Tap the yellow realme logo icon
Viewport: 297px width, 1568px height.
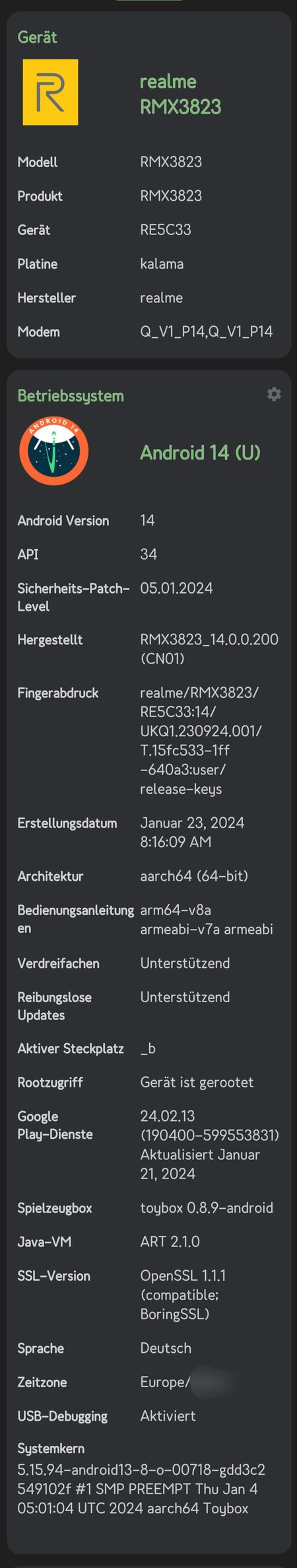pyautogui.click(x=50, y=92)
